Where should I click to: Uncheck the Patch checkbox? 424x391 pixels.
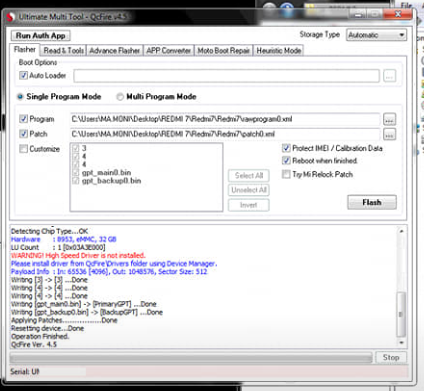coord(23,134)
